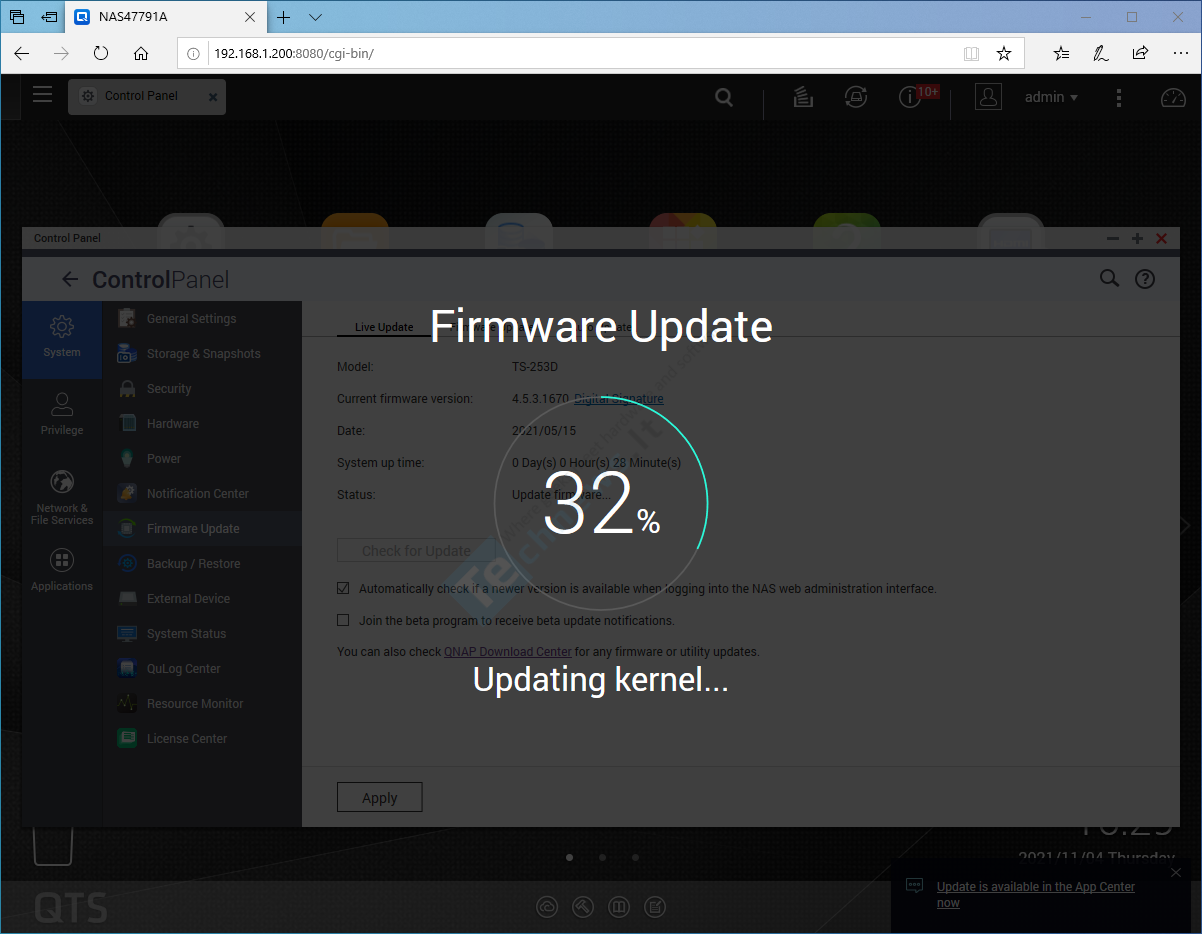This screenshot has height=934, width=1202.
Task: Click the Check for Update button
Action: click(x=416, y=551)
